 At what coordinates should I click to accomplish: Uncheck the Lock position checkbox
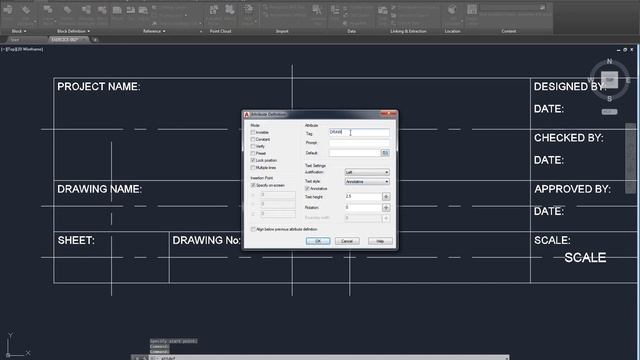(253, 160)
